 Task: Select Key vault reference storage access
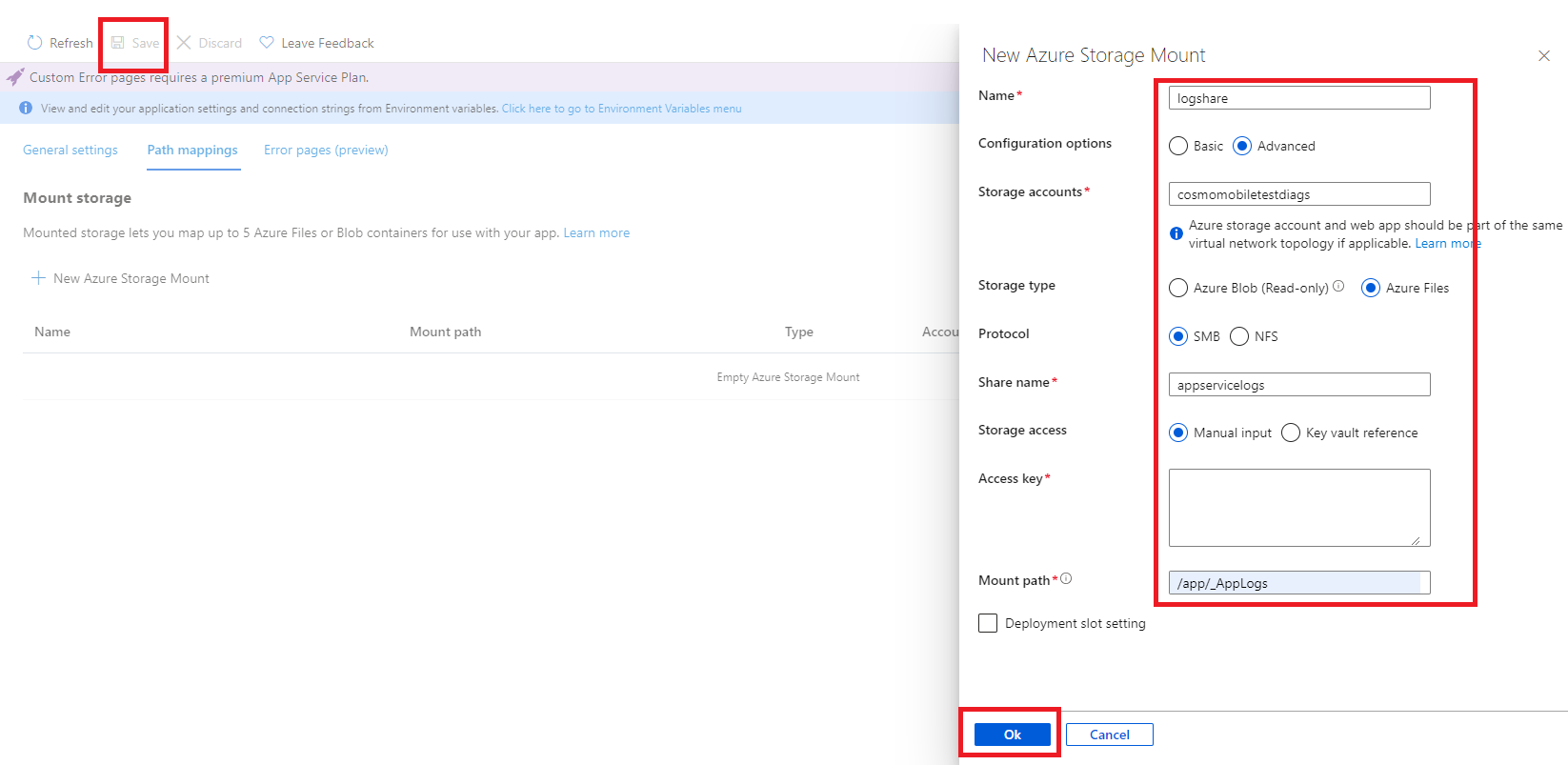click(x=1291, y=433)
